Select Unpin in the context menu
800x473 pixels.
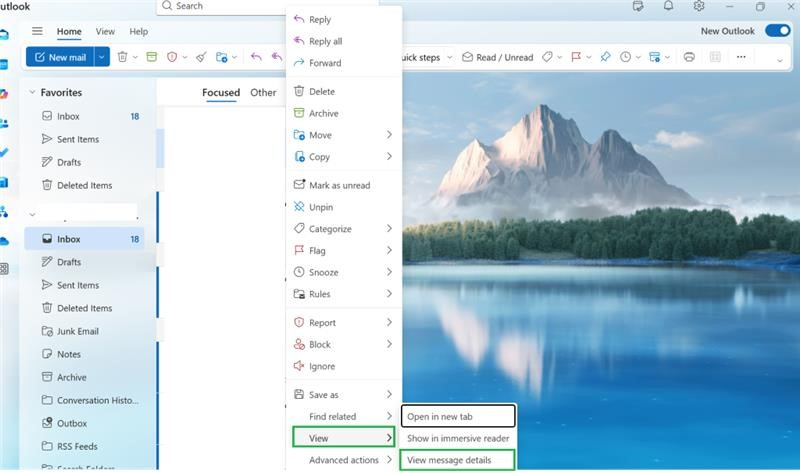click(x=343, y=207)
